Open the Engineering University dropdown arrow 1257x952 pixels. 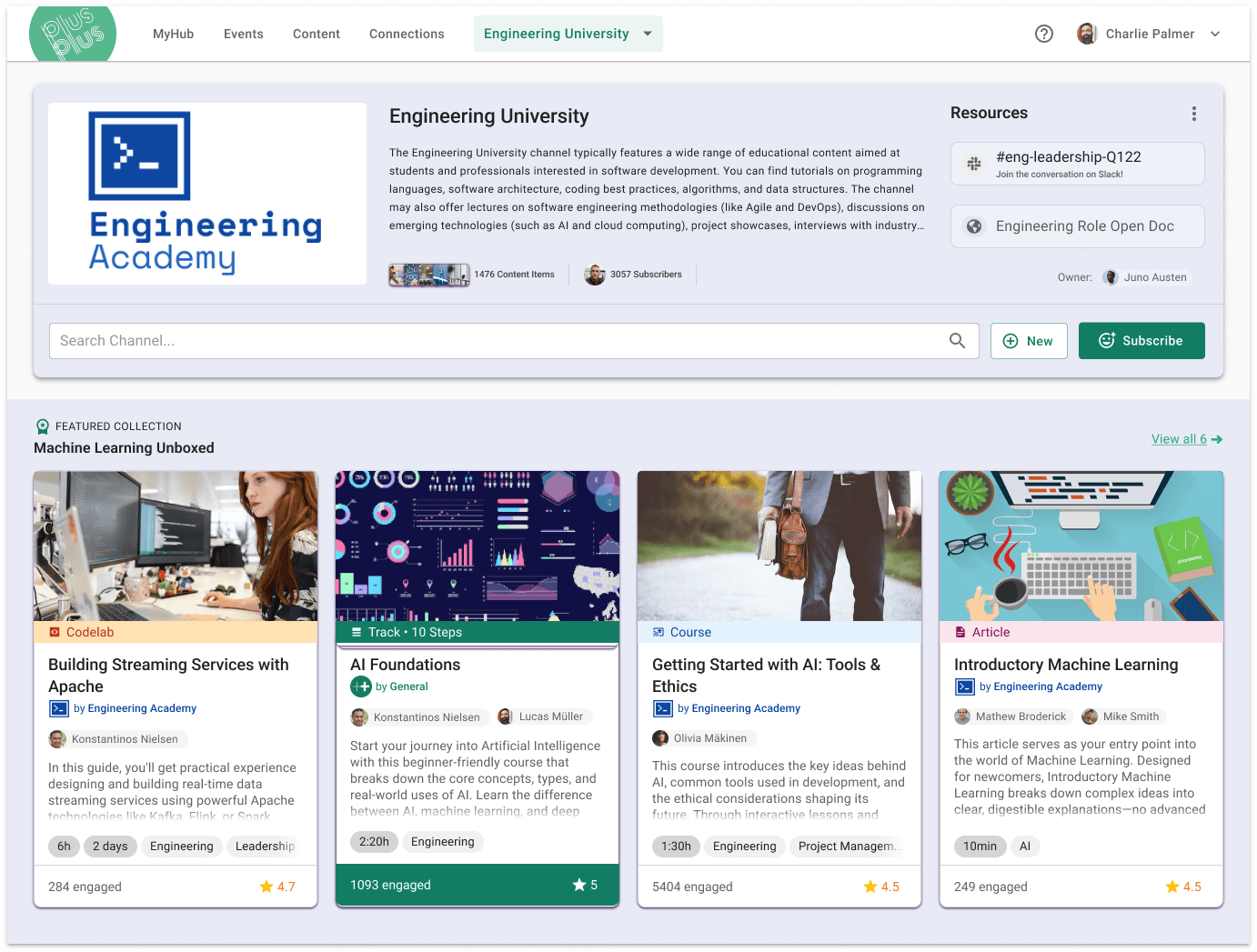tap(648, 34)
